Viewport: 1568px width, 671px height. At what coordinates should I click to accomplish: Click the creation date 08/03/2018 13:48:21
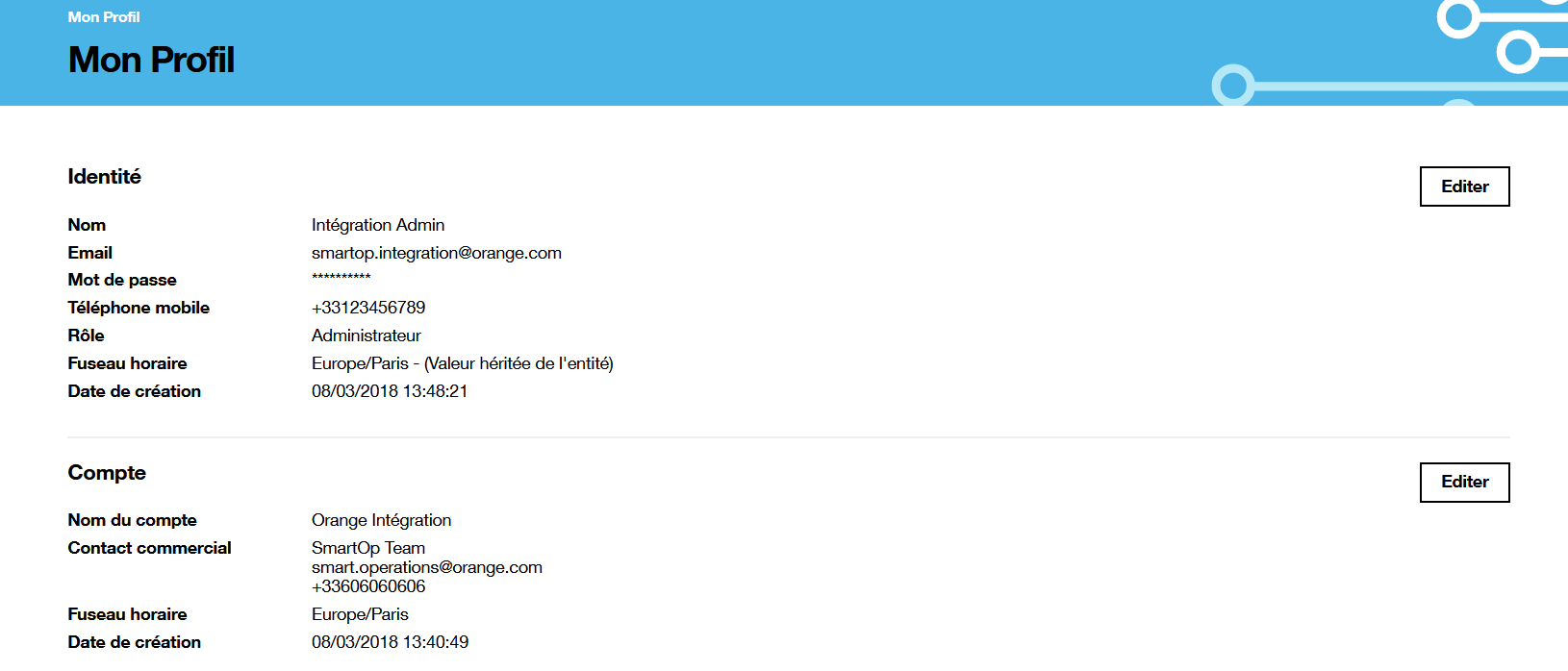(389, 391)
